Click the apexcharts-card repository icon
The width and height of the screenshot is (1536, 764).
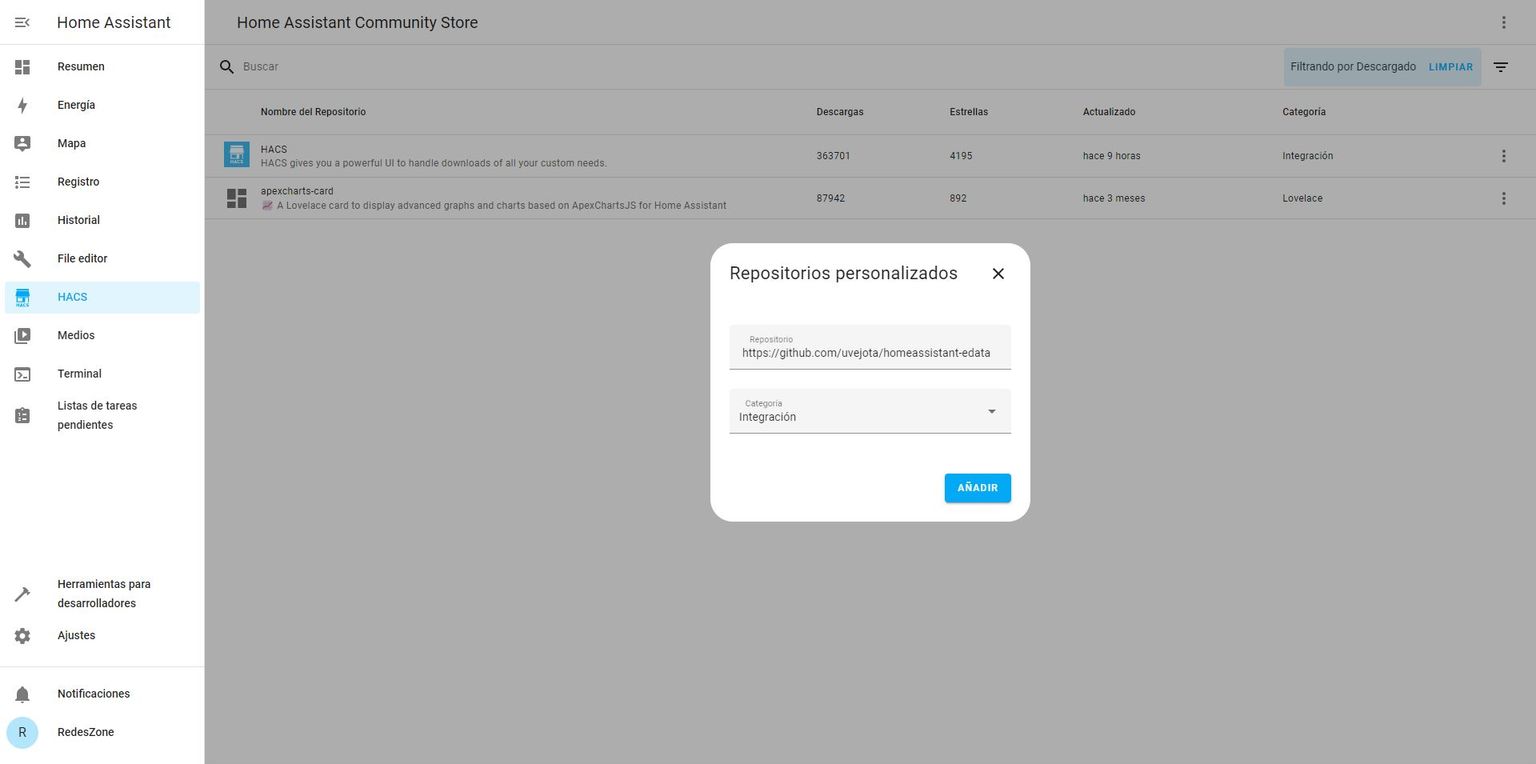[237, 198]
